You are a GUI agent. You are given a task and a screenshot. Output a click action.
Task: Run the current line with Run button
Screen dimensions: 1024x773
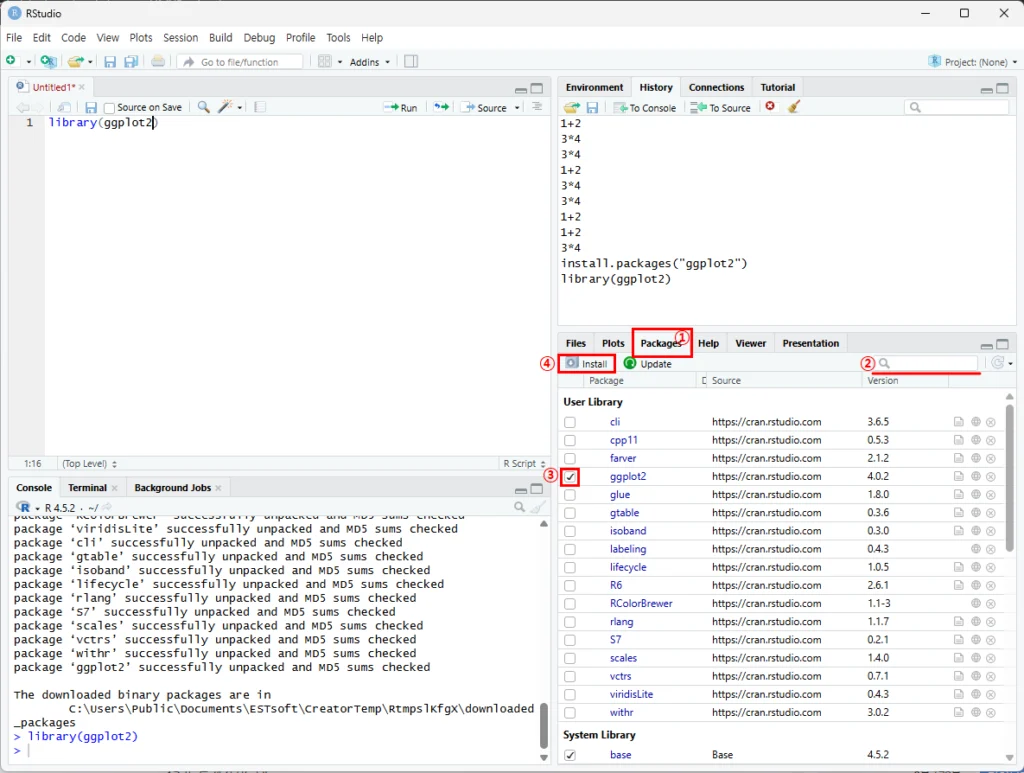click(x=401, y=108)
